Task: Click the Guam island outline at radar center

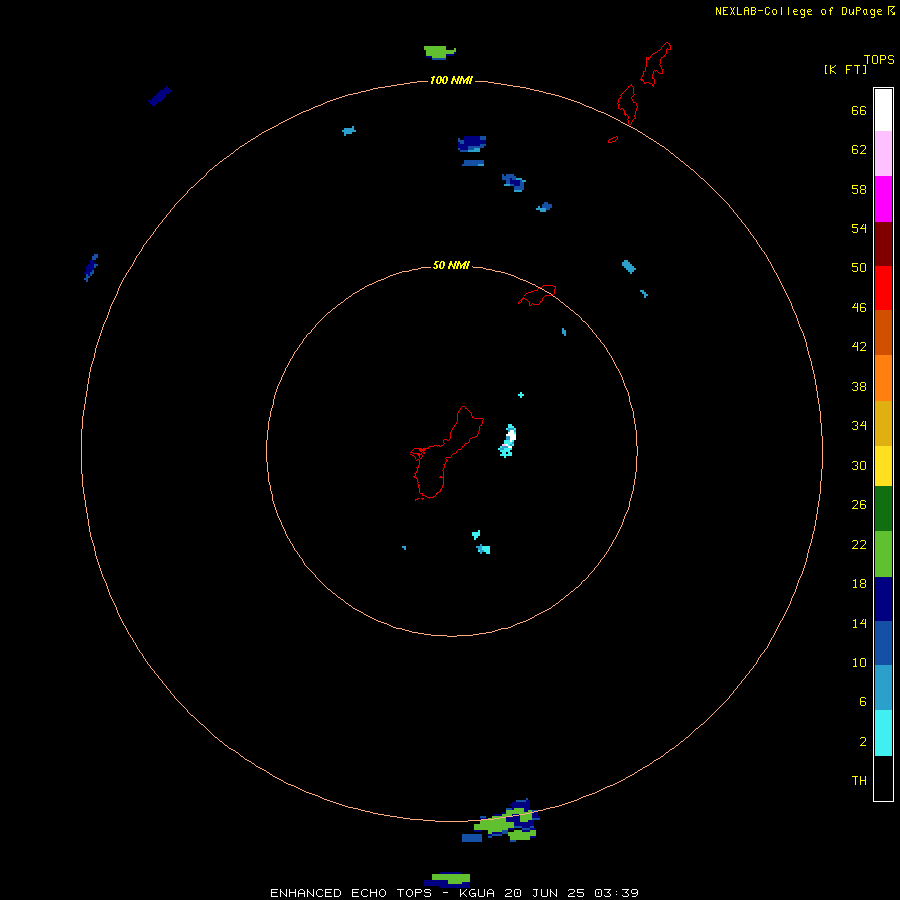Action: pos(446,453)
